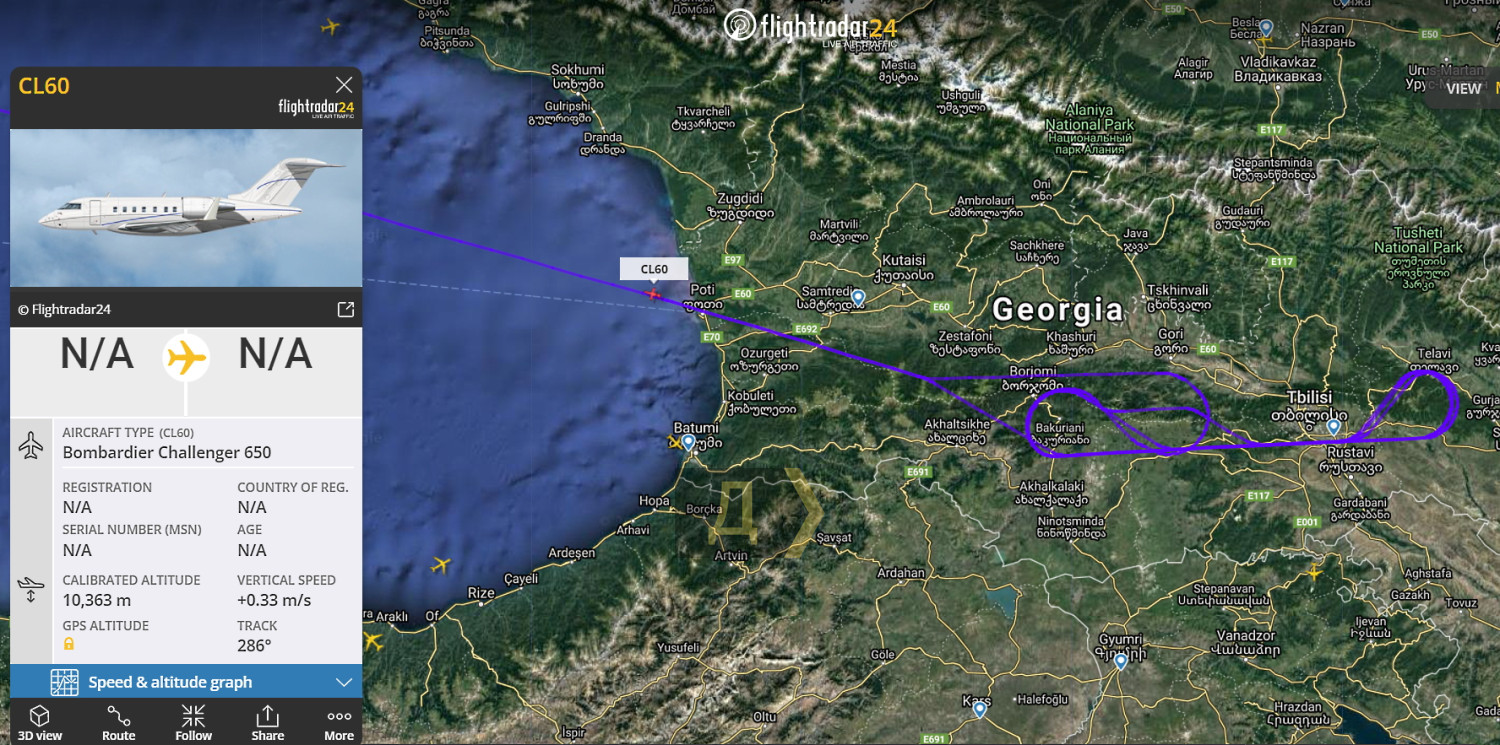
Task: Click the GPS altitude lock icon
Action: tap(68, 644)
